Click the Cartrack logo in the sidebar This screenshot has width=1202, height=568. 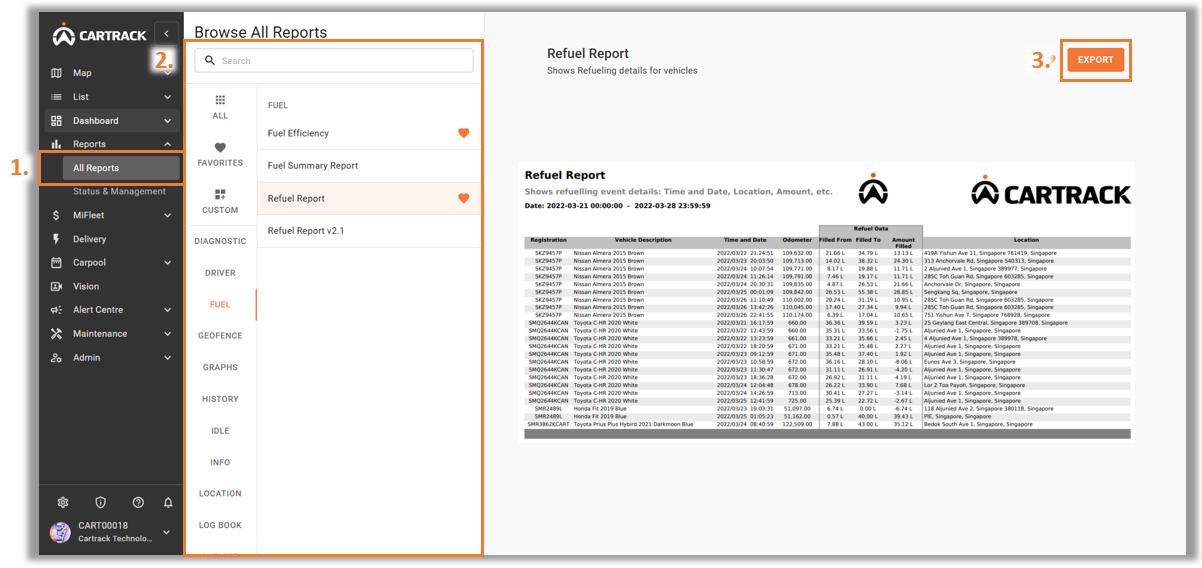click(100, 35)
